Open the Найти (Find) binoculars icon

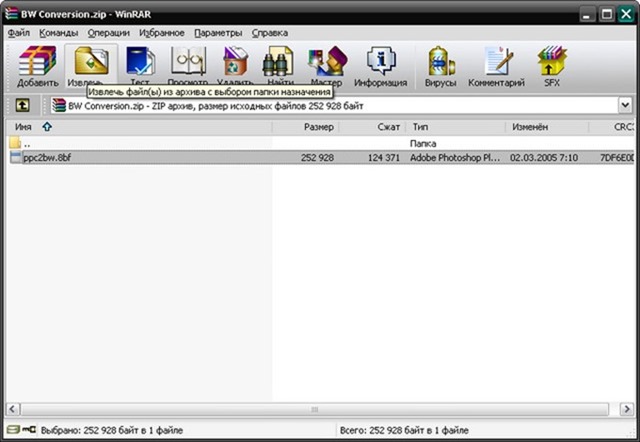point(278,61)
